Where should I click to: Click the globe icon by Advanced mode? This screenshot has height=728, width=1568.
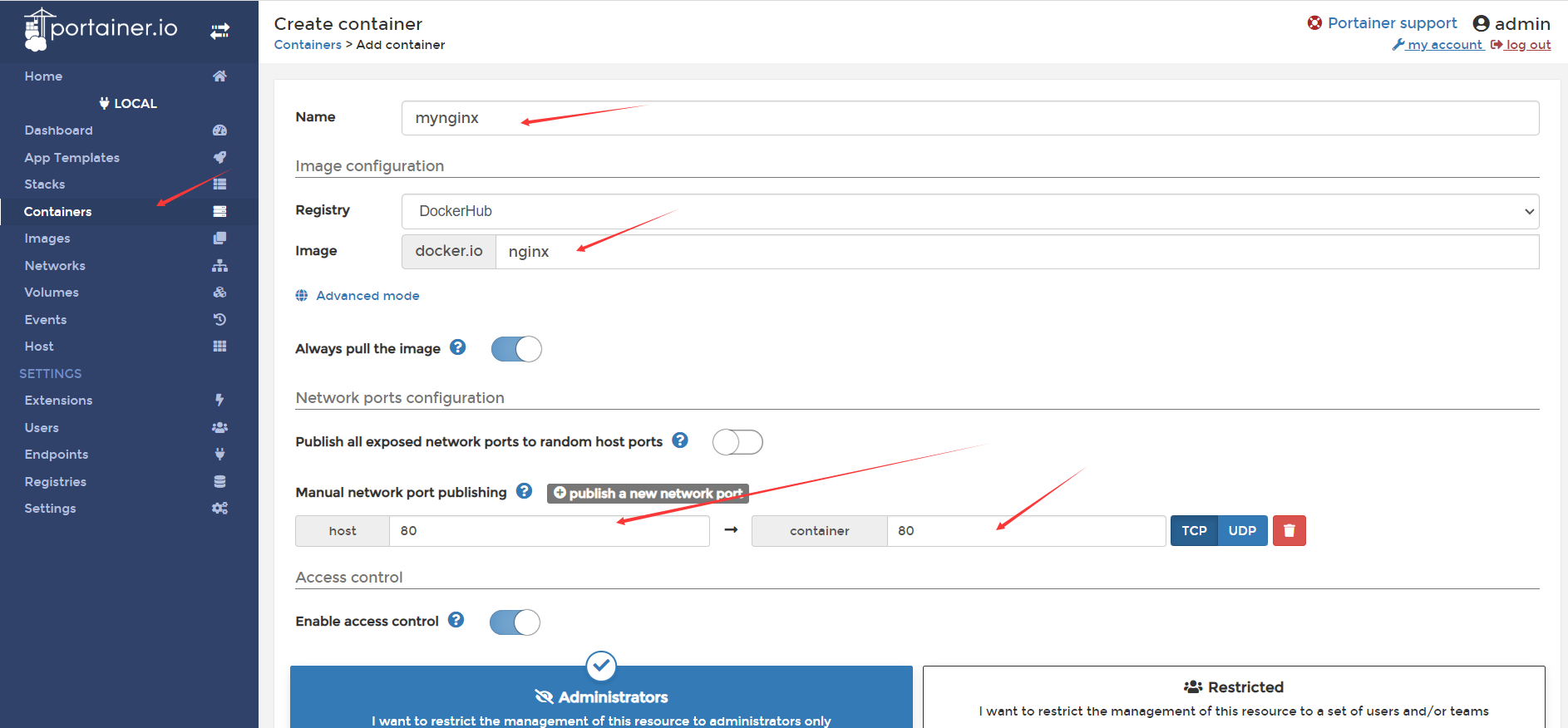[x=302, y=296]
